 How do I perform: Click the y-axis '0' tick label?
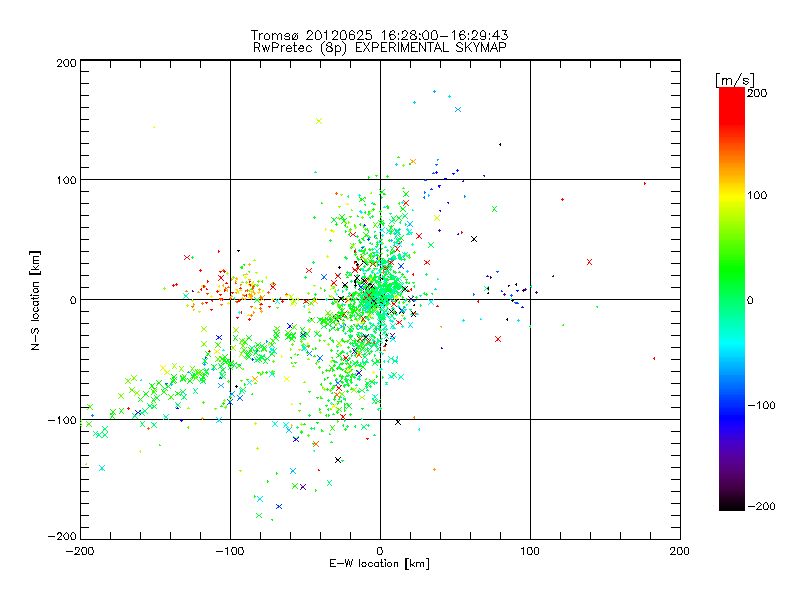click(x=73, y=300)
